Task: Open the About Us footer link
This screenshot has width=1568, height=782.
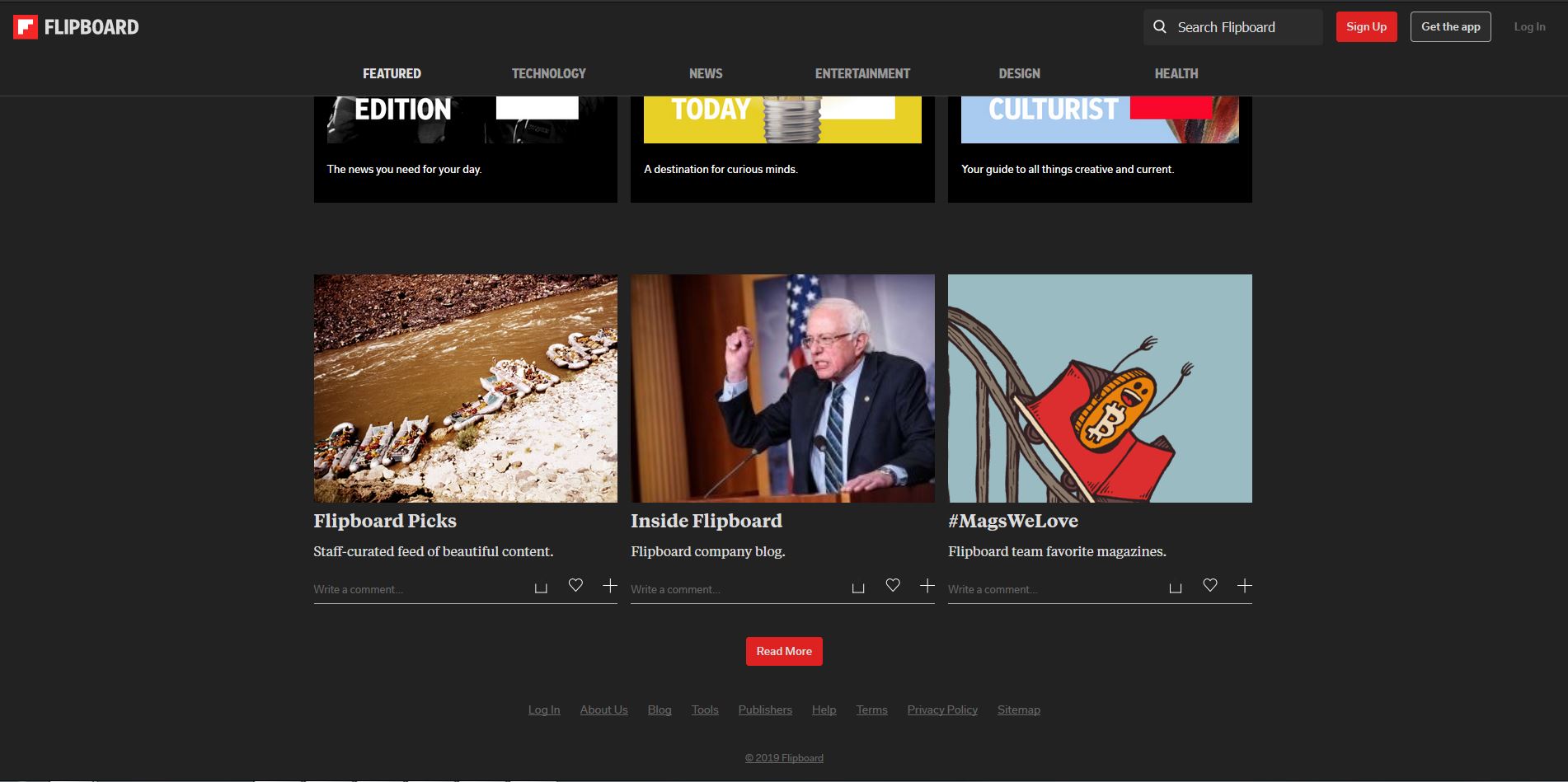Action: coord(603,709)
